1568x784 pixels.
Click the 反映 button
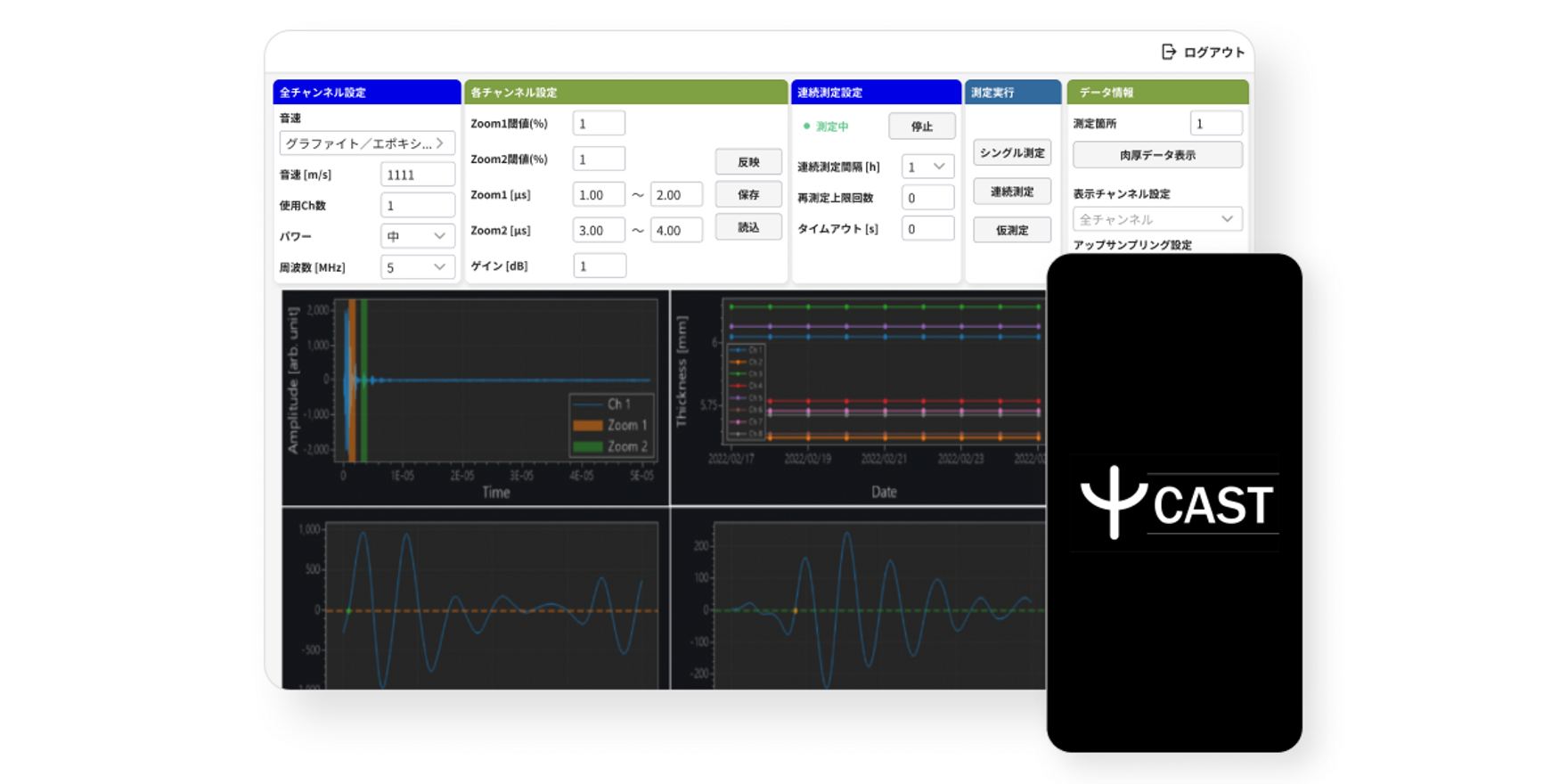[748, 162]
